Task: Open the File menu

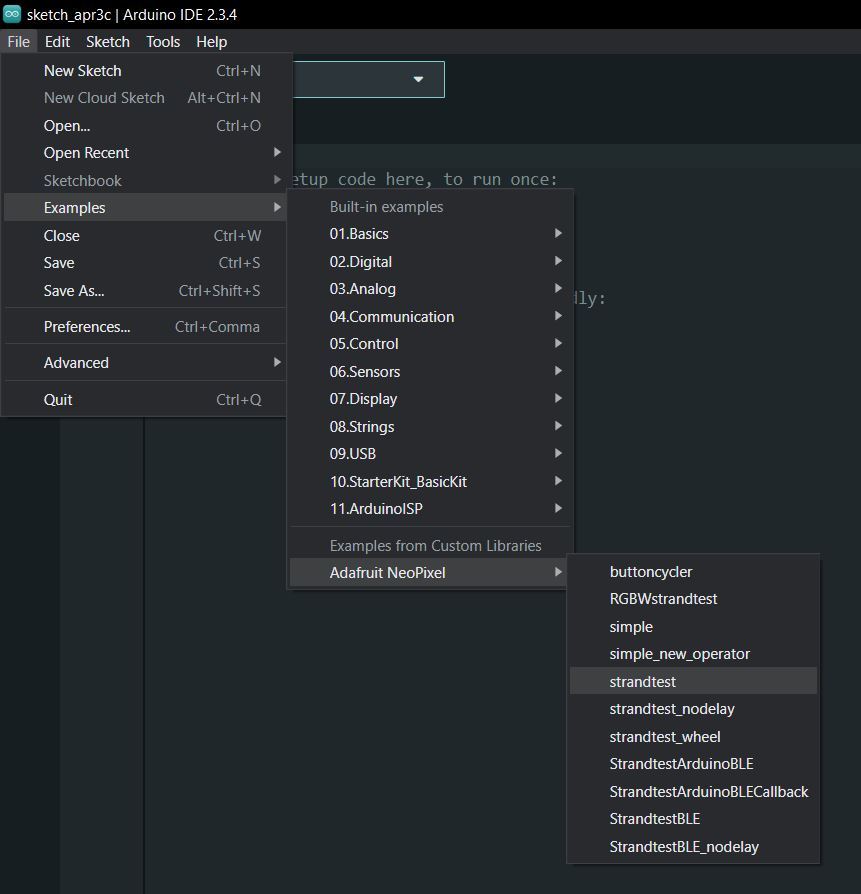Action: 18,42
